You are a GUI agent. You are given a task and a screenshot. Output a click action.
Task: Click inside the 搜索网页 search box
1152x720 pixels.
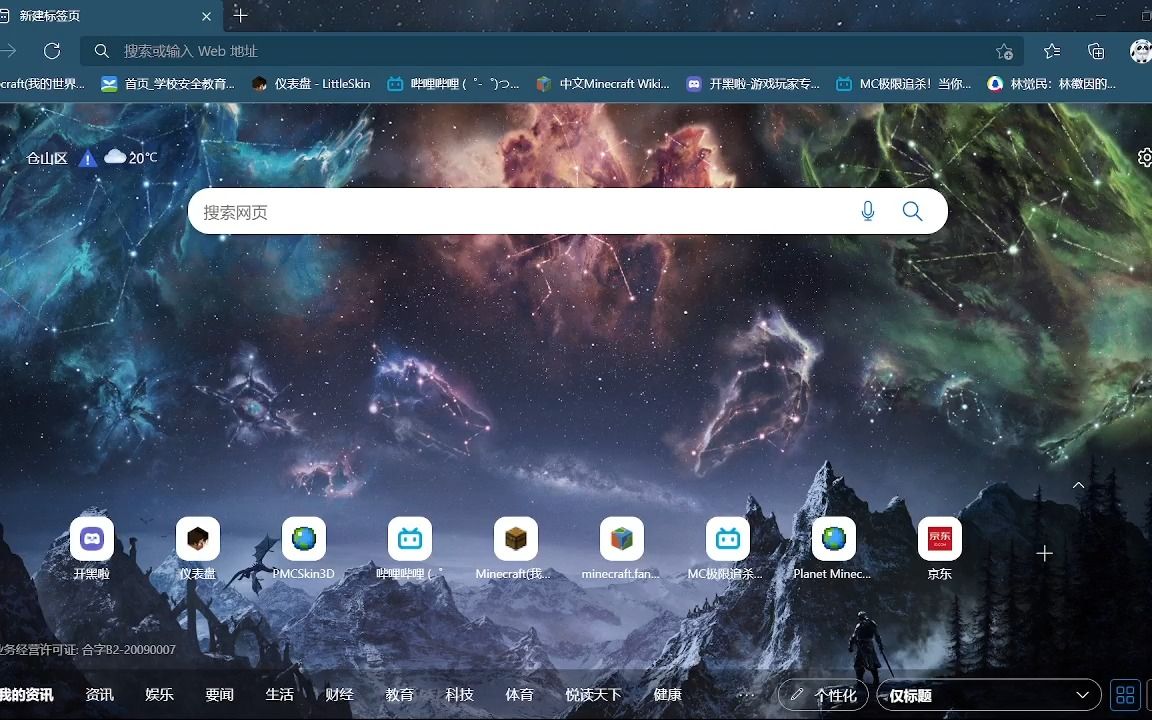450,211
